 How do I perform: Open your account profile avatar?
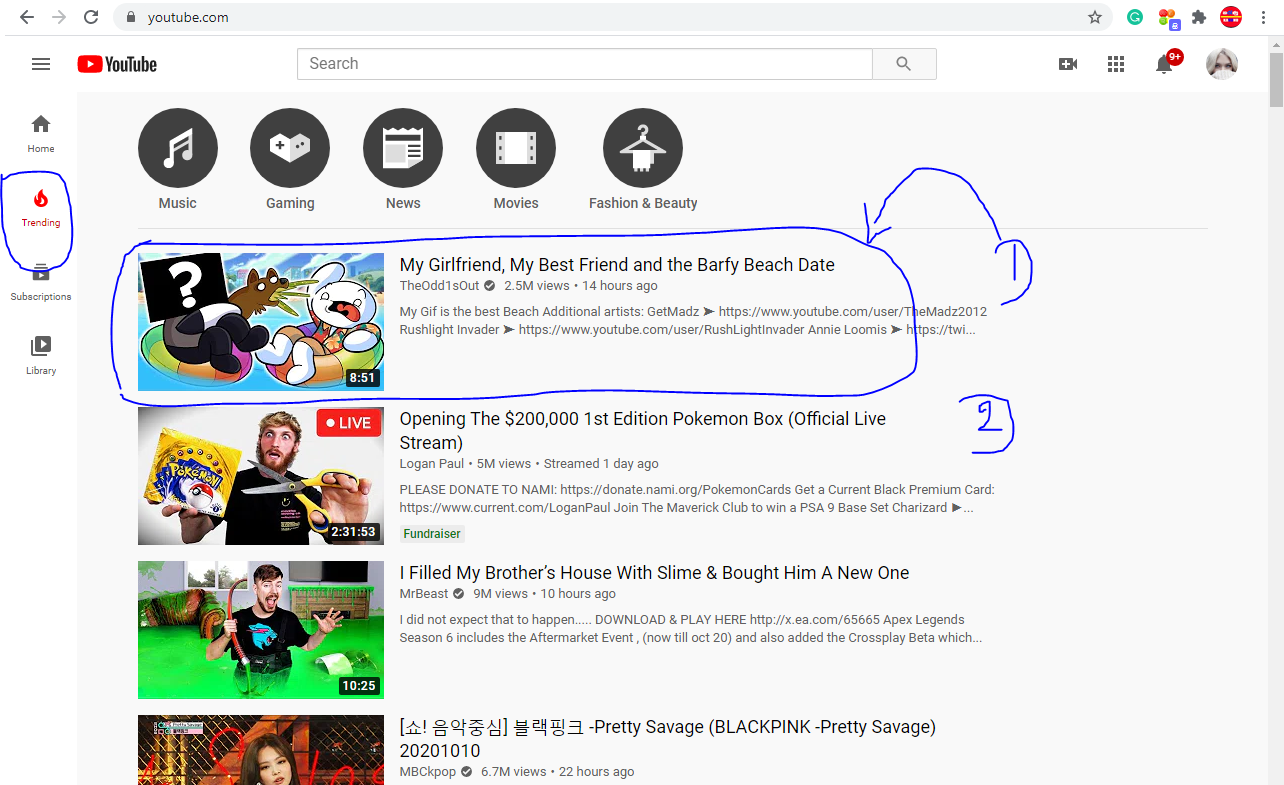1222,63
